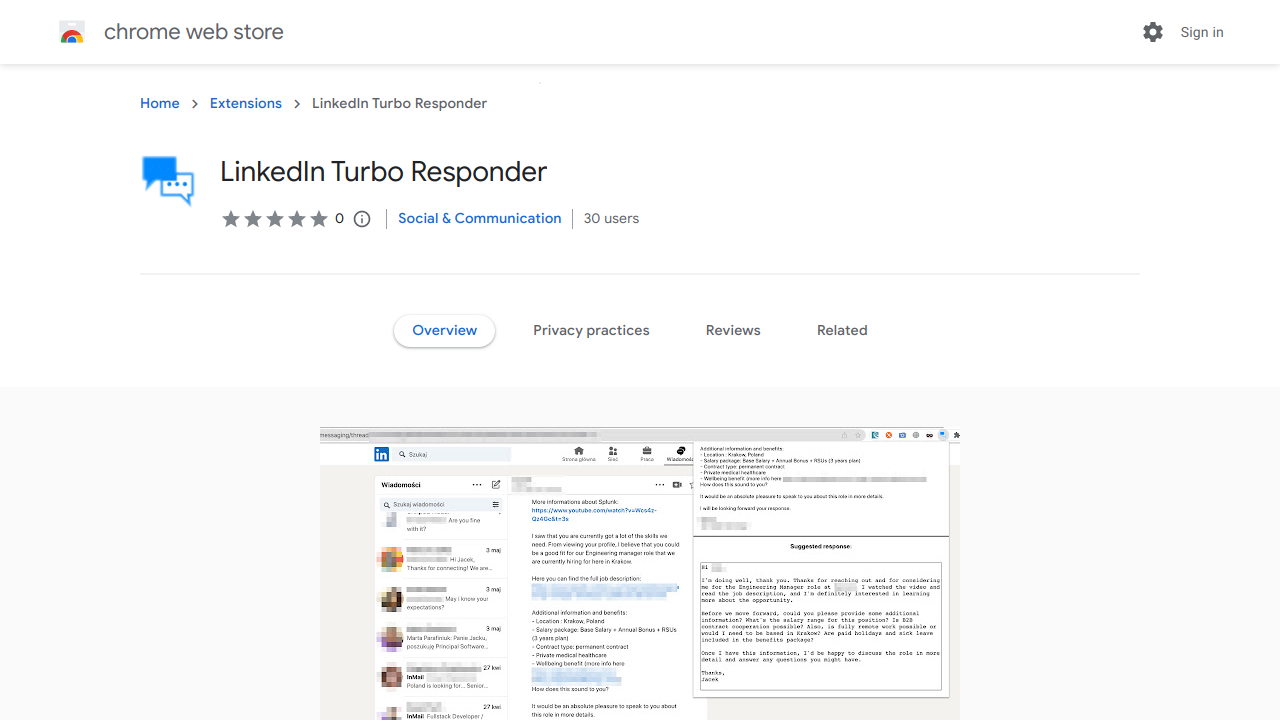
Task: Go to Home breadcrumb
Action: click(x=160, y=103)
